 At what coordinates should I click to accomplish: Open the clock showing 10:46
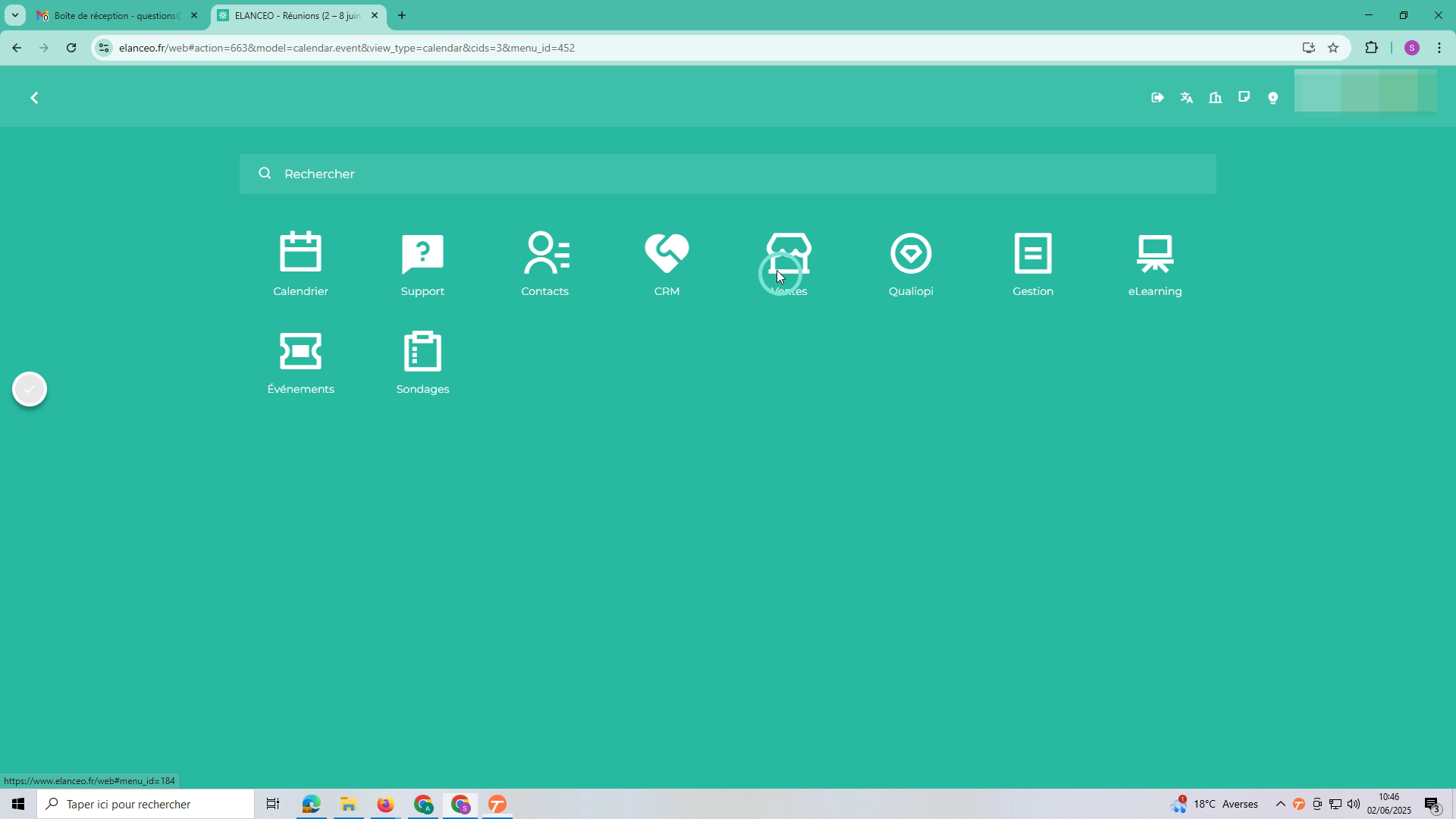pyautogui.click(x=1389, y=804)
